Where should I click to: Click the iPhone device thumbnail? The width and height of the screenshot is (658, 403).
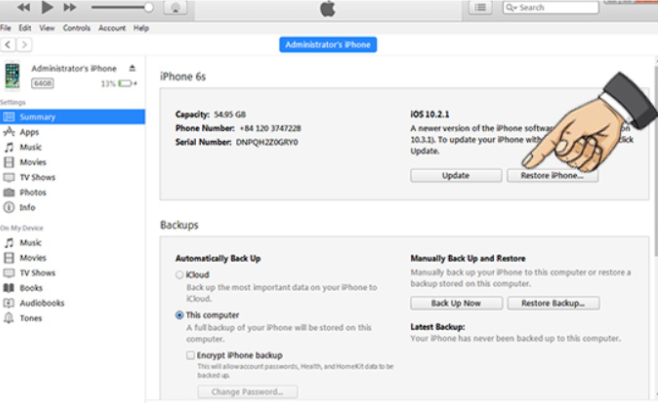point(12,76)
